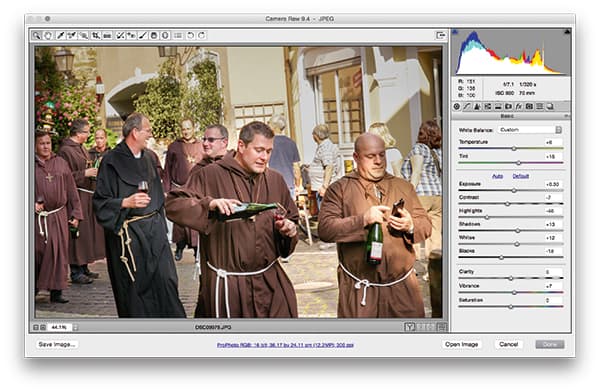Click the Vibrance slider handle
The width and height of the screenshot is (600, 392).
click(x=514, y=292)
